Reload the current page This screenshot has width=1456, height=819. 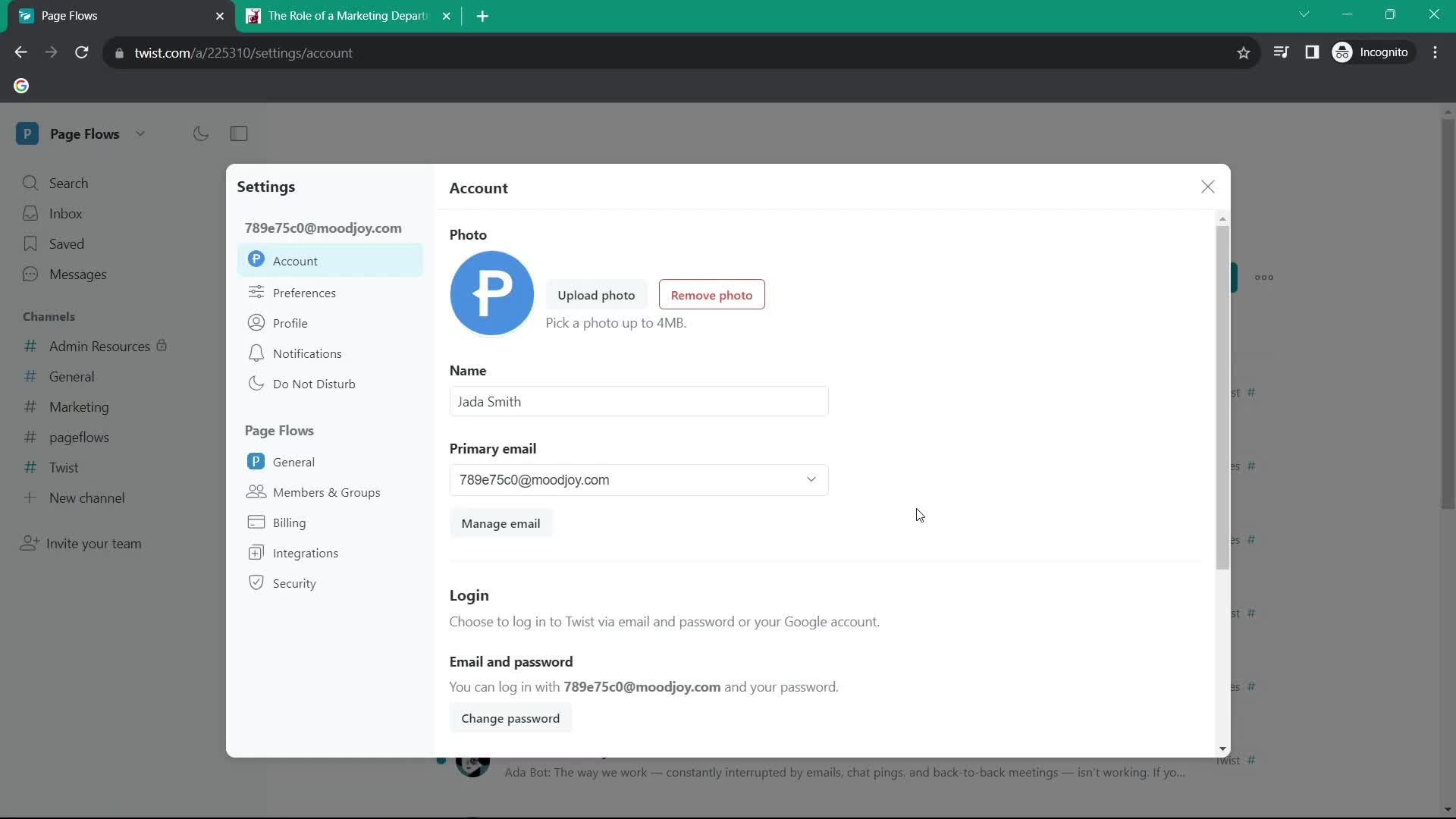[x=82, y=52]
